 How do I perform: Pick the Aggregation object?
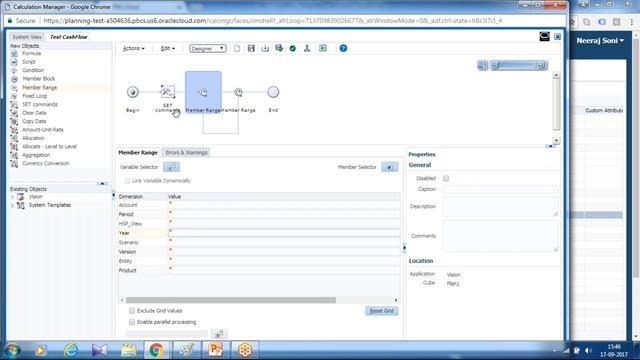point(36,155)
